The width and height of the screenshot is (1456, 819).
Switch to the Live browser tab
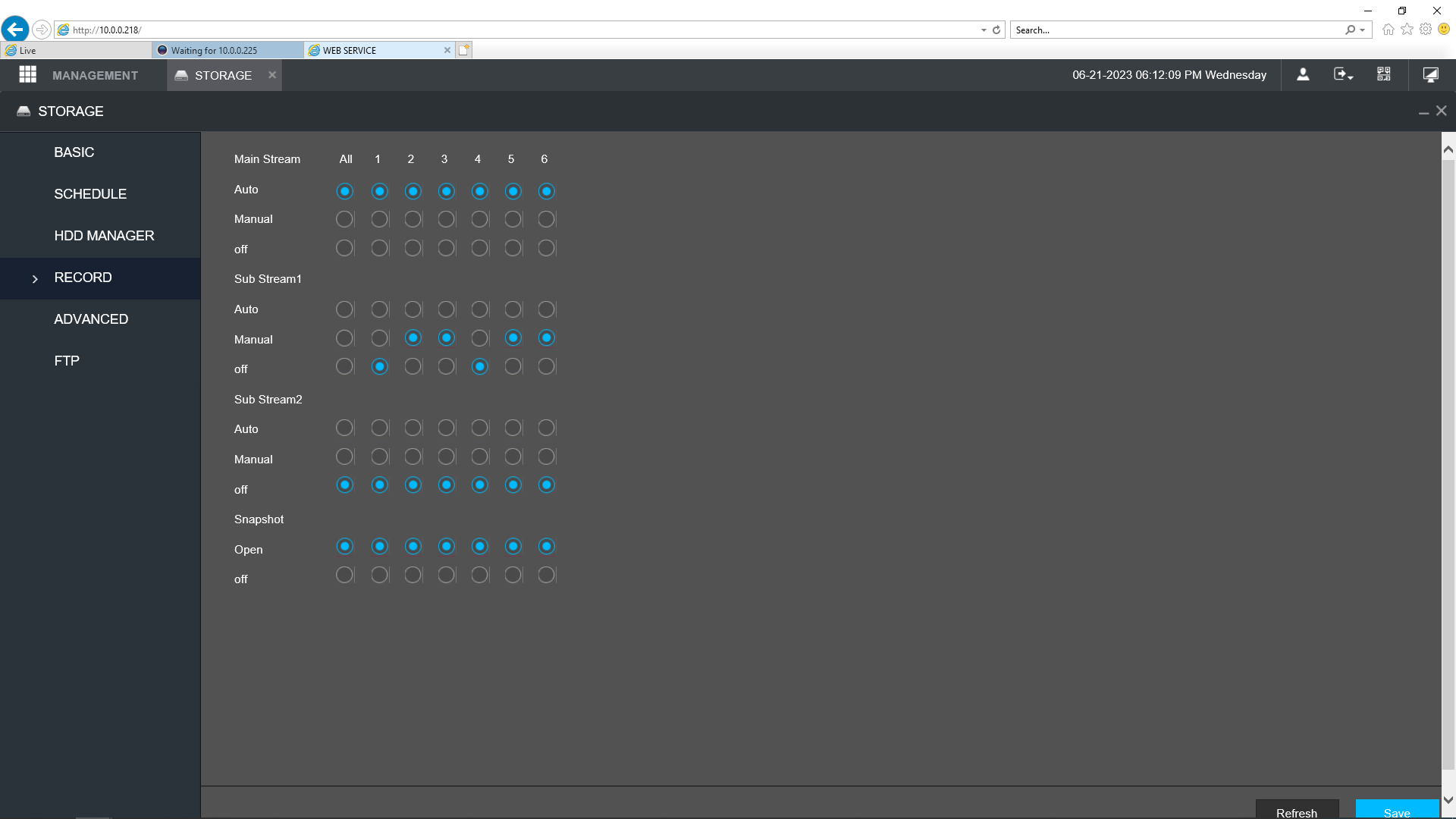pos(76,50)
